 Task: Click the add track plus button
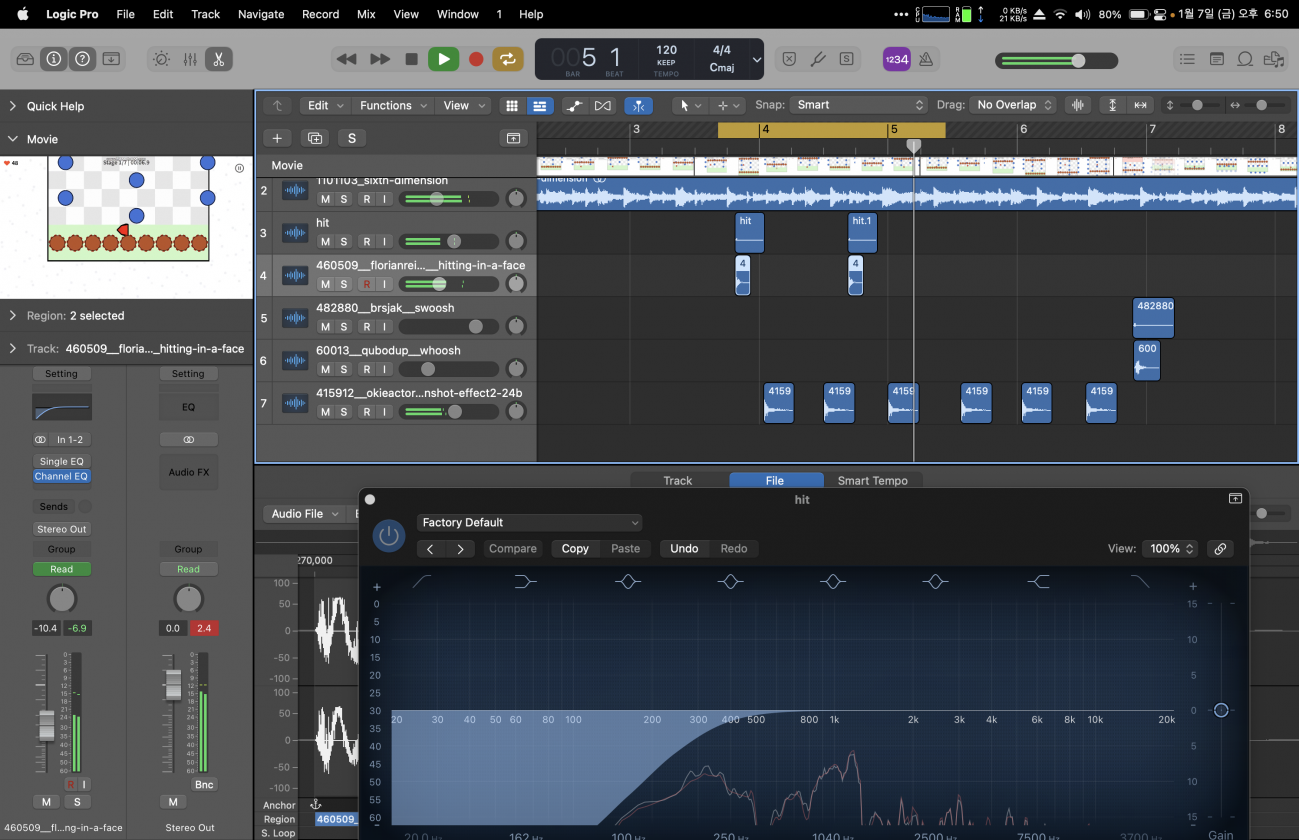click(x=277, y=138)
